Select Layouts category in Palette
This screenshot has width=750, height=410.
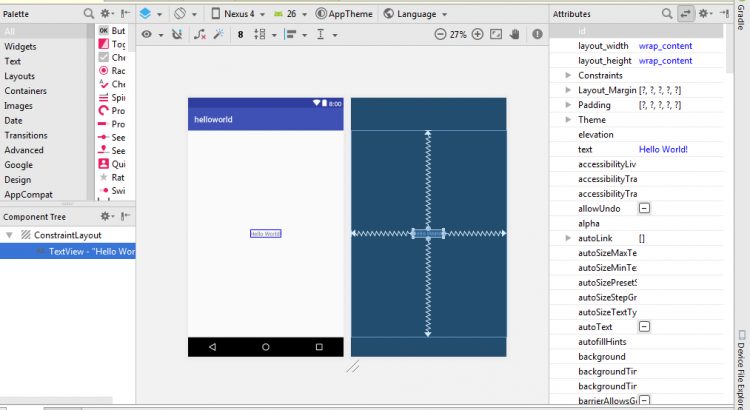click(x=20, y=76)
